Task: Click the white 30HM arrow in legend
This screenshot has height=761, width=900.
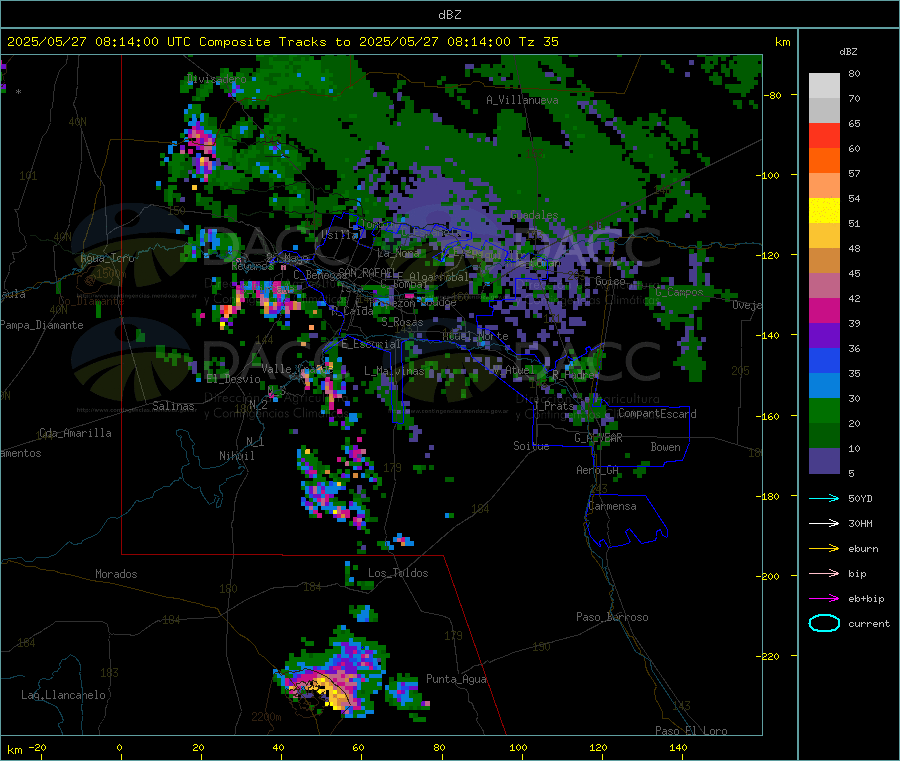Action: coord(824,523)
